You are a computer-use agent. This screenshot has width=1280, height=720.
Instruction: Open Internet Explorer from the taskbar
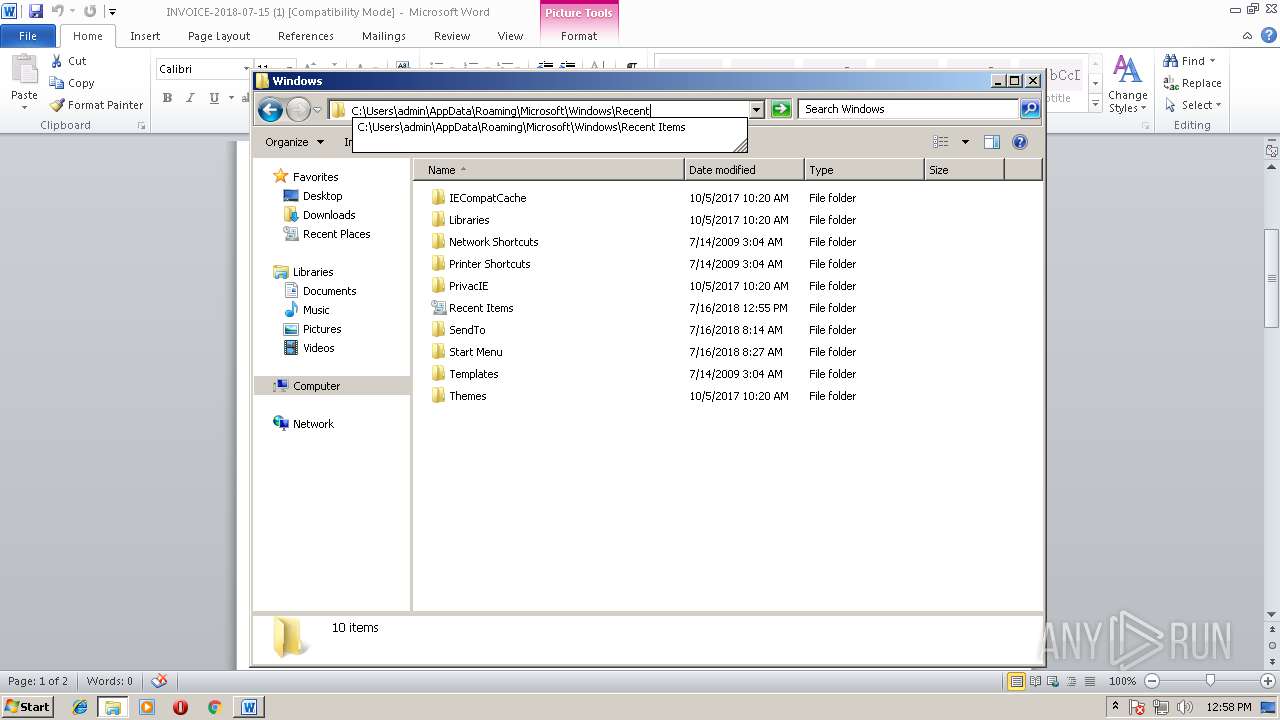pyautogui.click(x=80, y=707)
